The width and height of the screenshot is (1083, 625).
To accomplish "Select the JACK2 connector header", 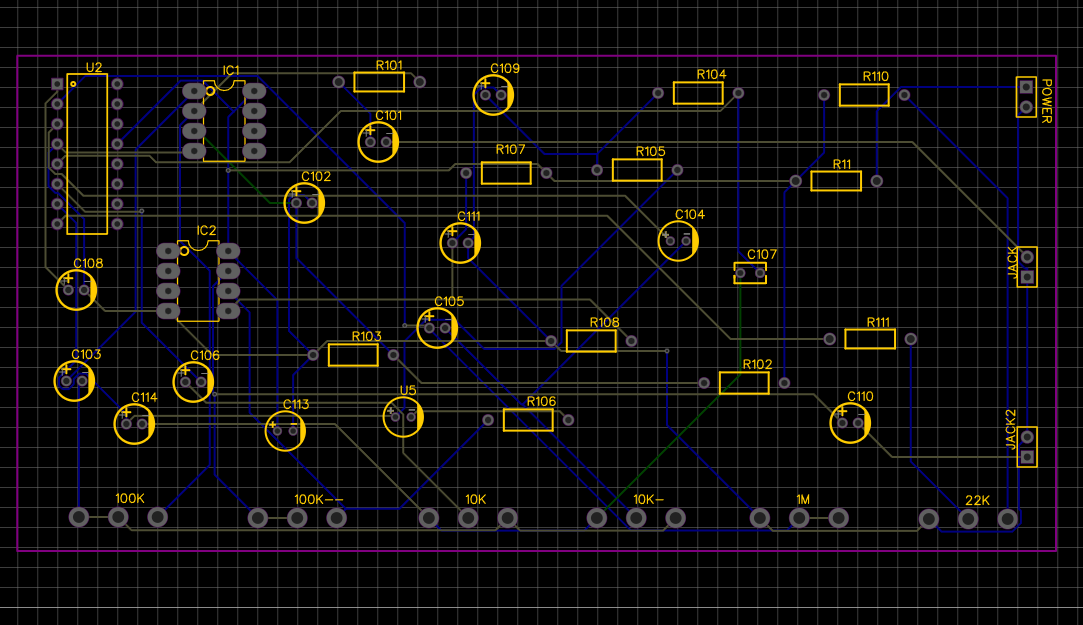I will (x=1027, y=447).
